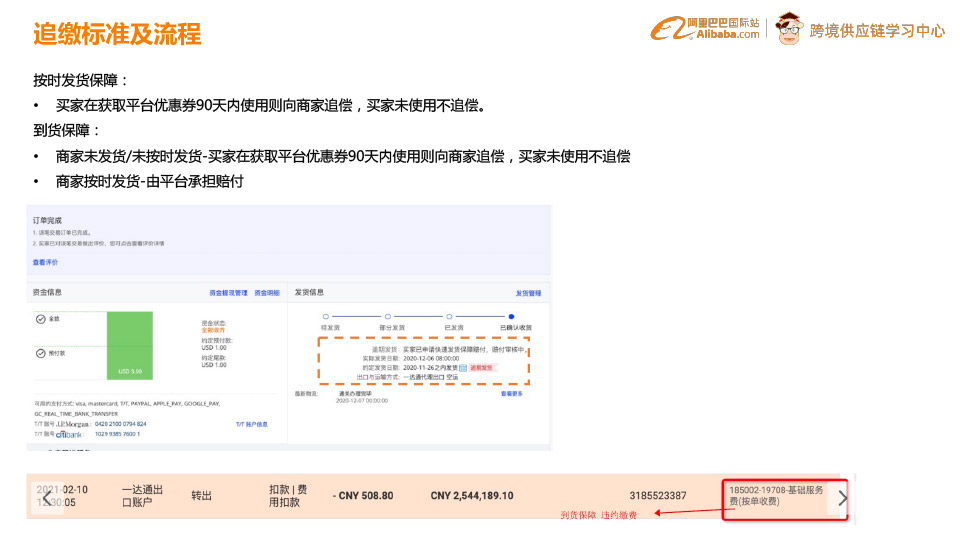Go back with left chevron arrow
Viewport: 960px width, 540px height.
(x=46, y=497)
